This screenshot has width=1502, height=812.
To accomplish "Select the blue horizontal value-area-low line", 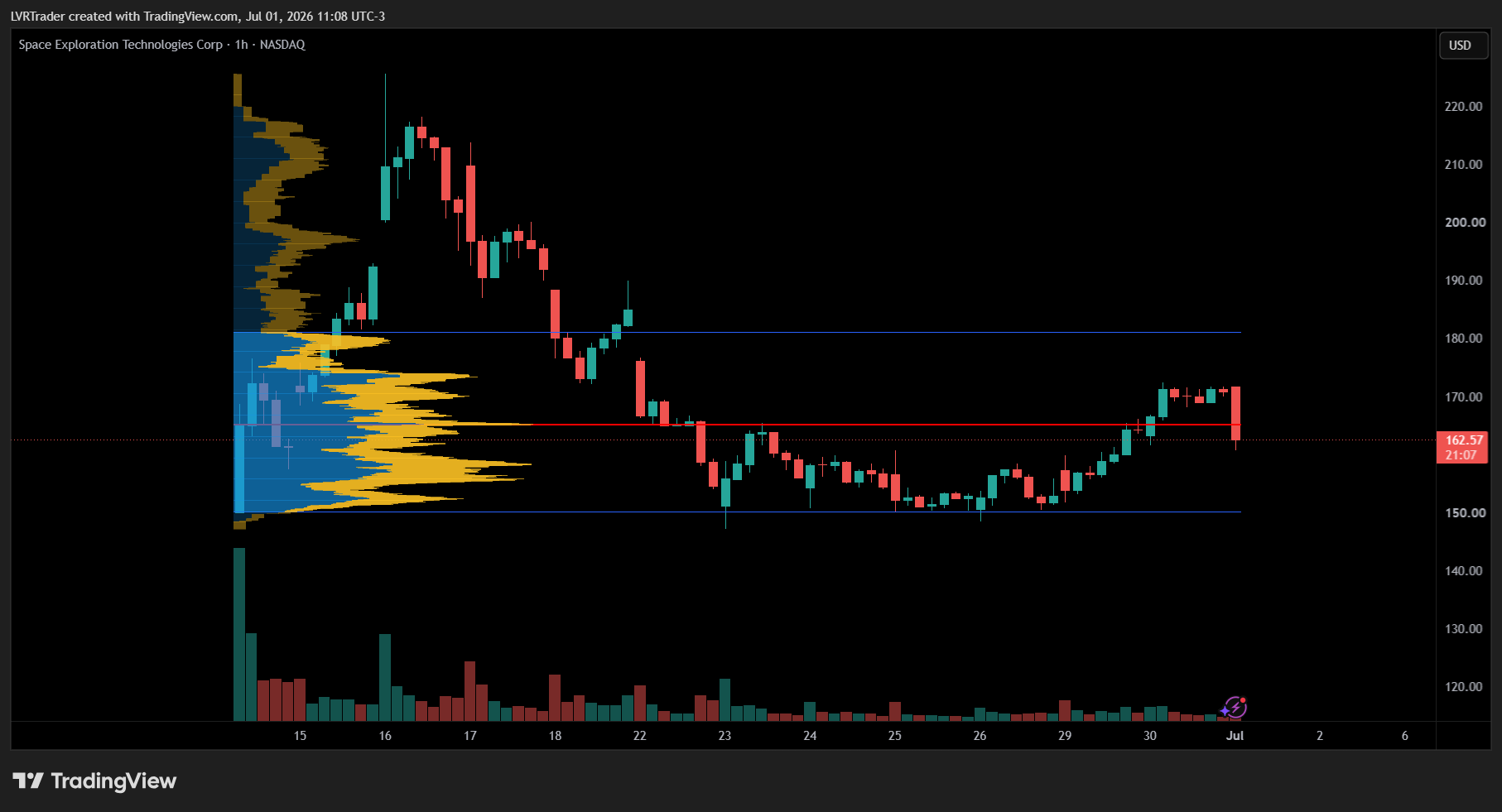I will (x=737, y=512).
